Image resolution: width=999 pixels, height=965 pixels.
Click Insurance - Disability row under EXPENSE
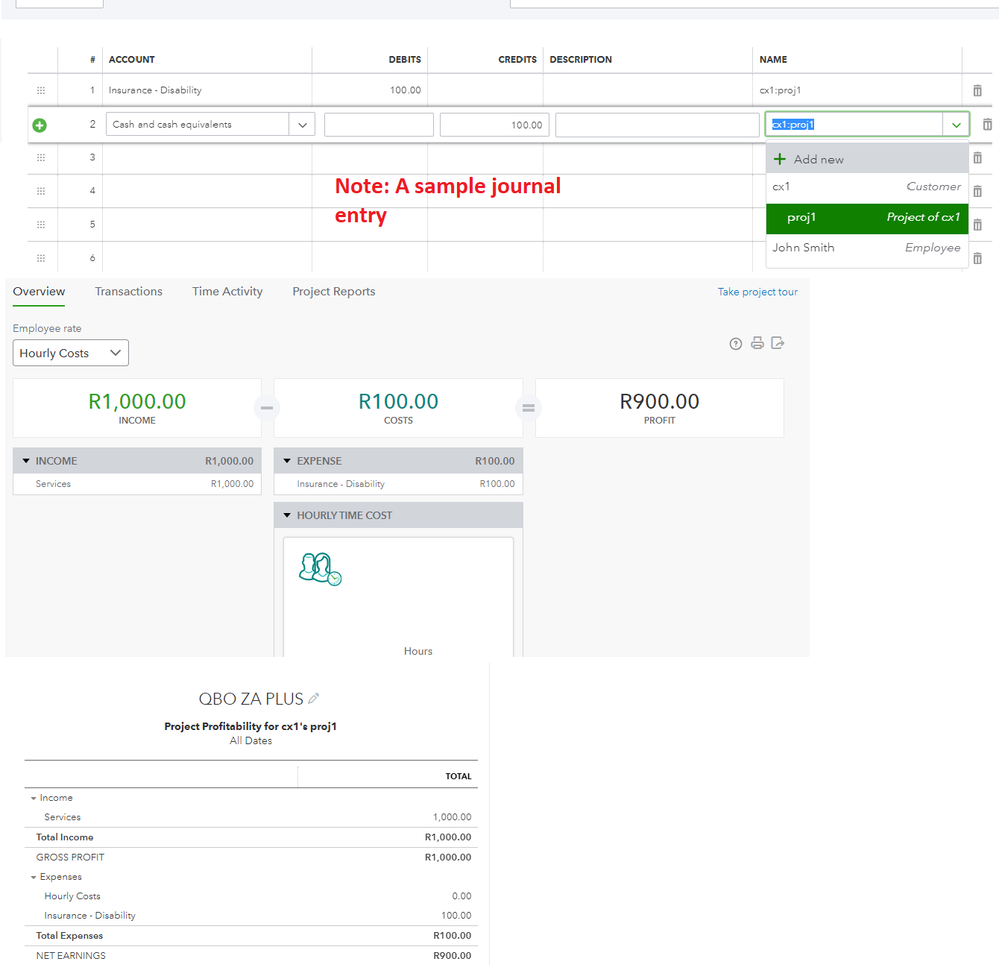(398, 484)
